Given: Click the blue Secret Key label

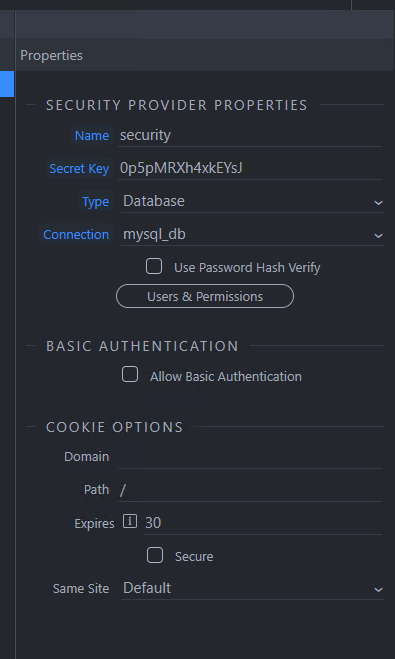Looking at the screenshot, I should click(79, 169).
